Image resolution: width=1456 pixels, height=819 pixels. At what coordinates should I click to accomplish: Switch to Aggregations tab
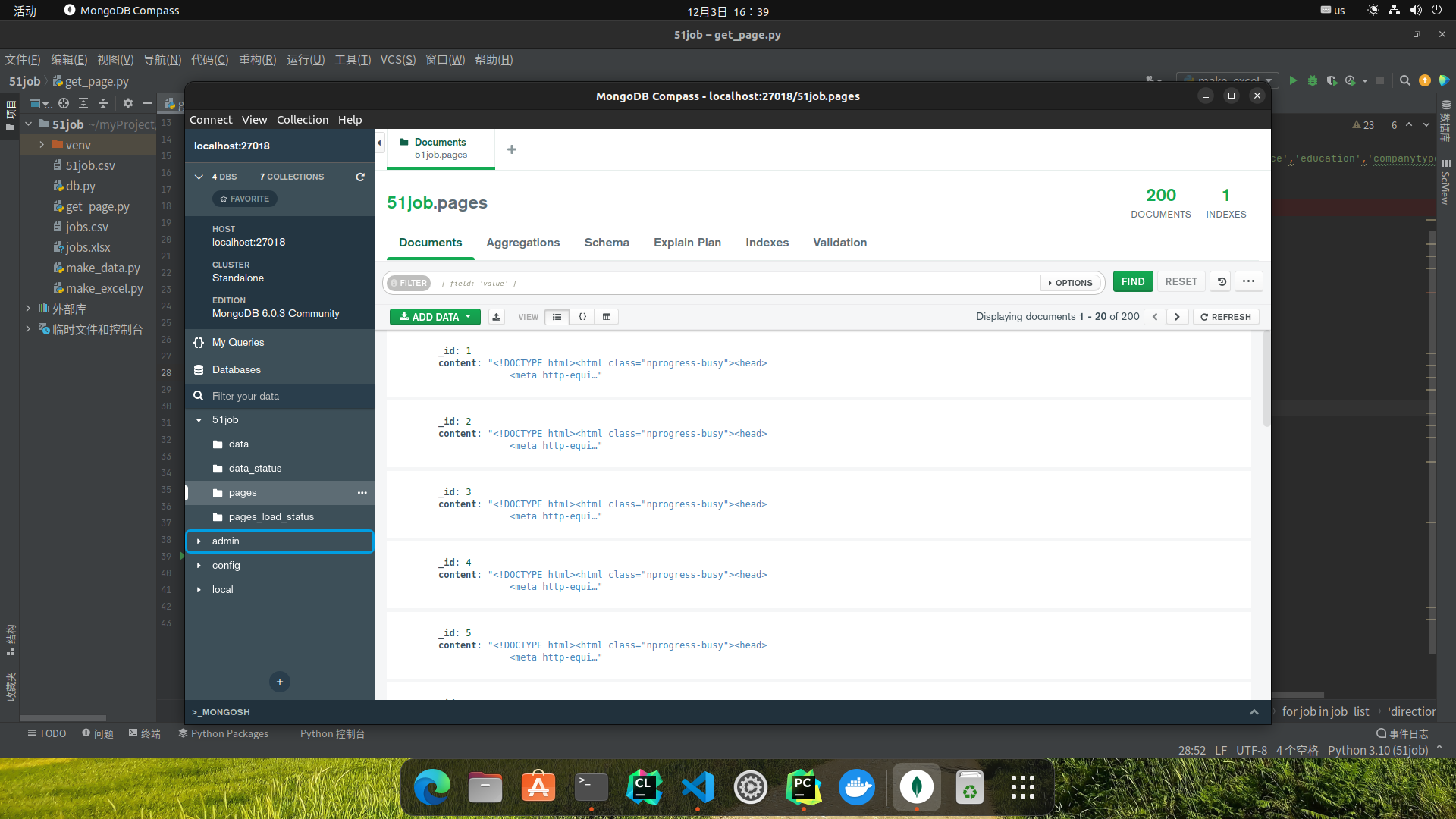tap(523, 243)
